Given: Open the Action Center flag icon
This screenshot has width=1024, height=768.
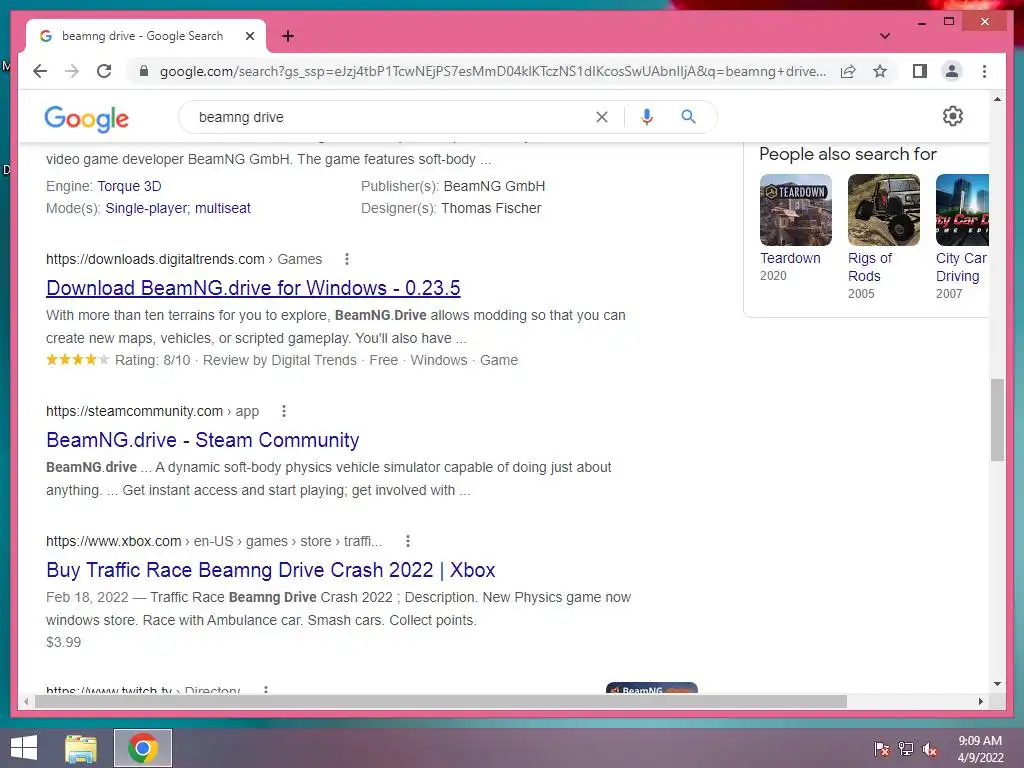Looking at the screenshot, I should click(x=882, y=748).
